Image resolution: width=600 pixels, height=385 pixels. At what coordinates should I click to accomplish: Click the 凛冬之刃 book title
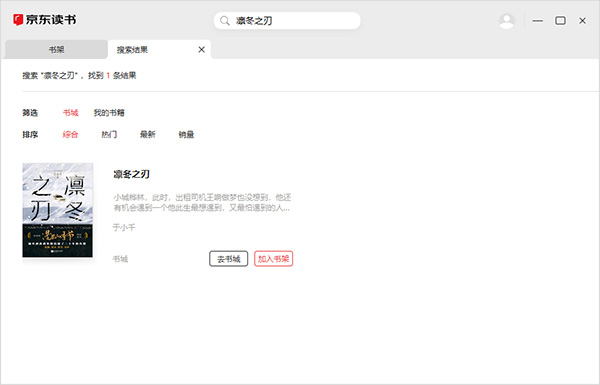pos(131,174)
